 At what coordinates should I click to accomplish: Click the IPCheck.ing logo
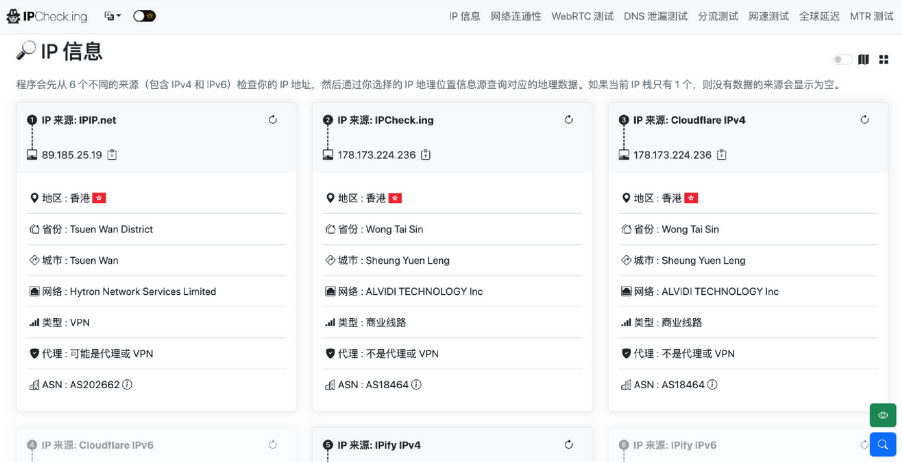(47, 17)
